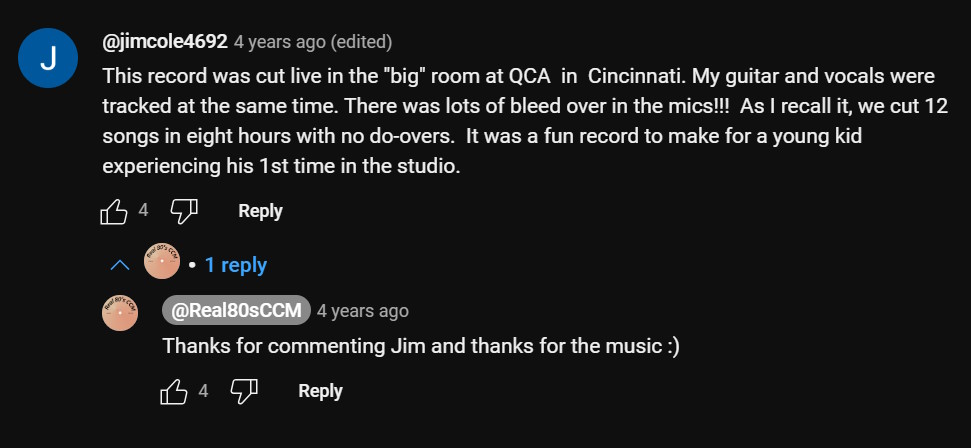Click the small avatar beside "1 reply"
This screenshot has width=971, height=448.
click(162, 265)
